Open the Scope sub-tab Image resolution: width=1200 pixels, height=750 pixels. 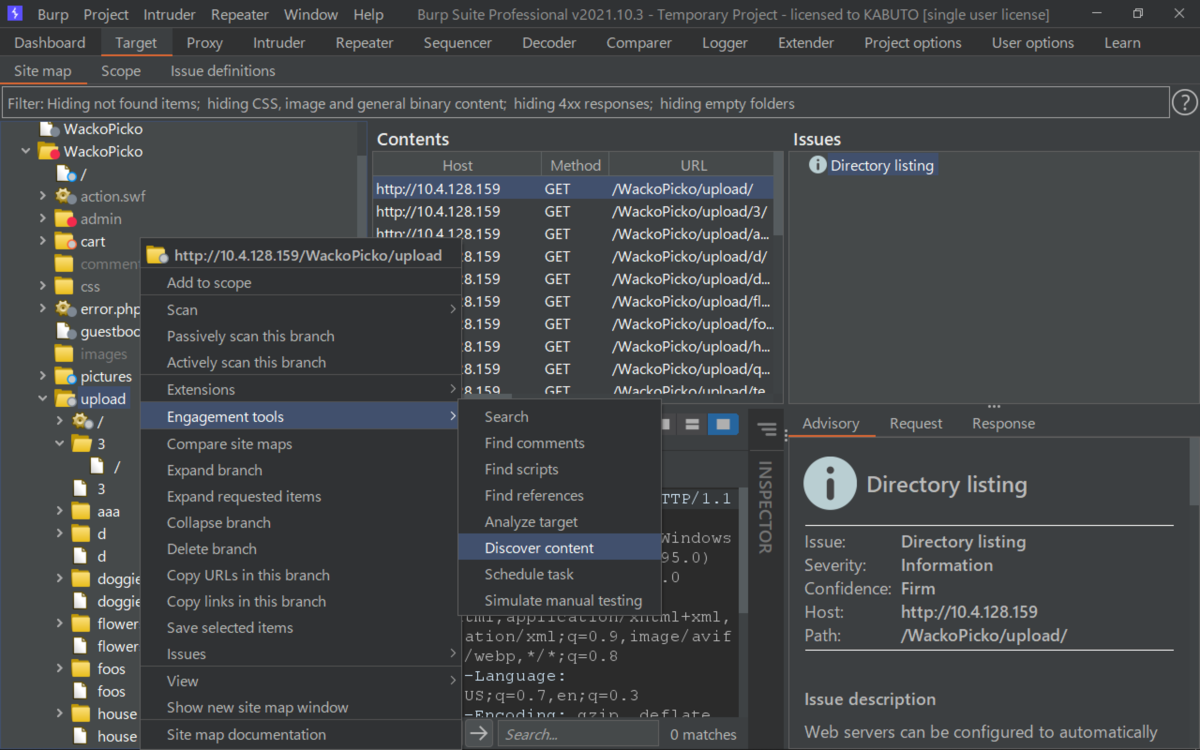pos(121,71)
